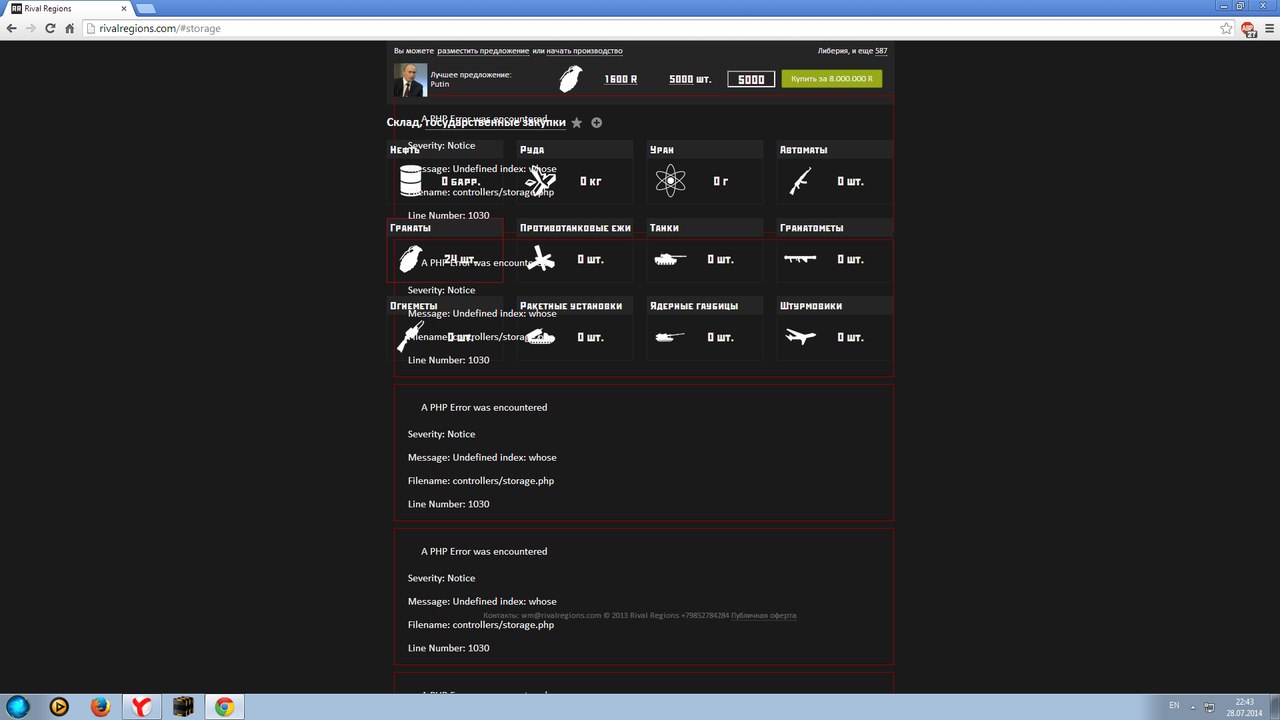Open the Chrome menu button
Screen dimensions: 1280x720
pyautogui.click(x=1268, y=29)
